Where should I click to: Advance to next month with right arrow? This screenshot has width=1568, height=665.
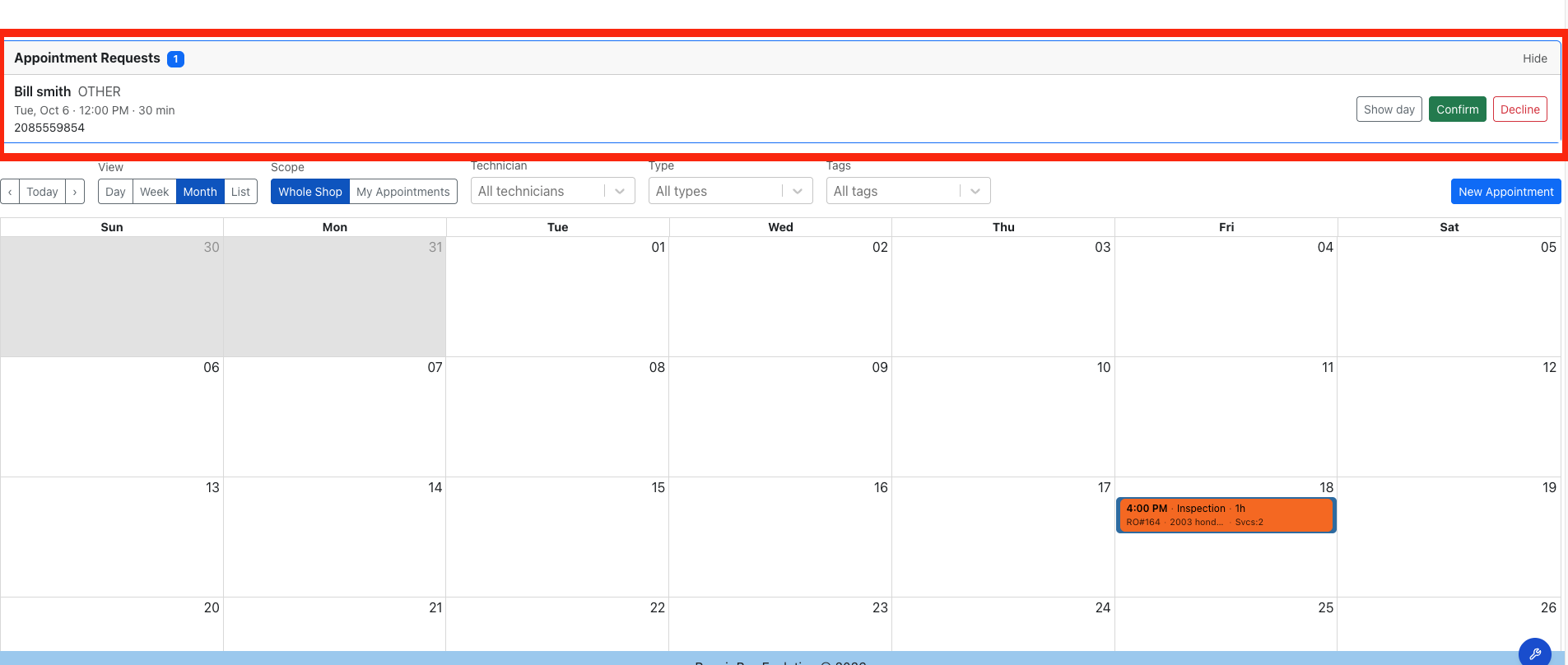[x=75, y=192]
